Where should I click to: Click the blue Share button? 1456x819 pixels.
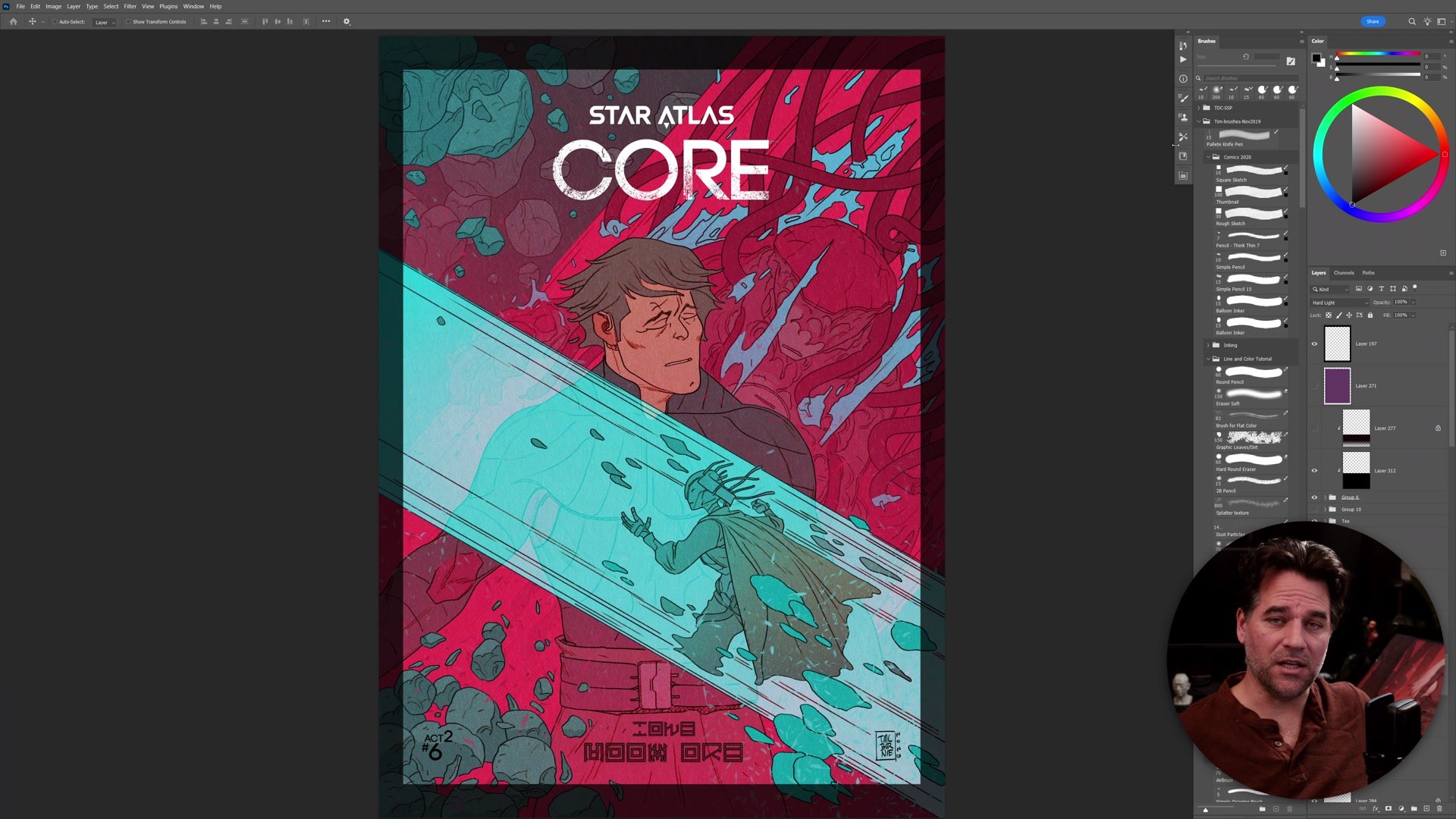pyautogui.click(x=1373, y=21)
